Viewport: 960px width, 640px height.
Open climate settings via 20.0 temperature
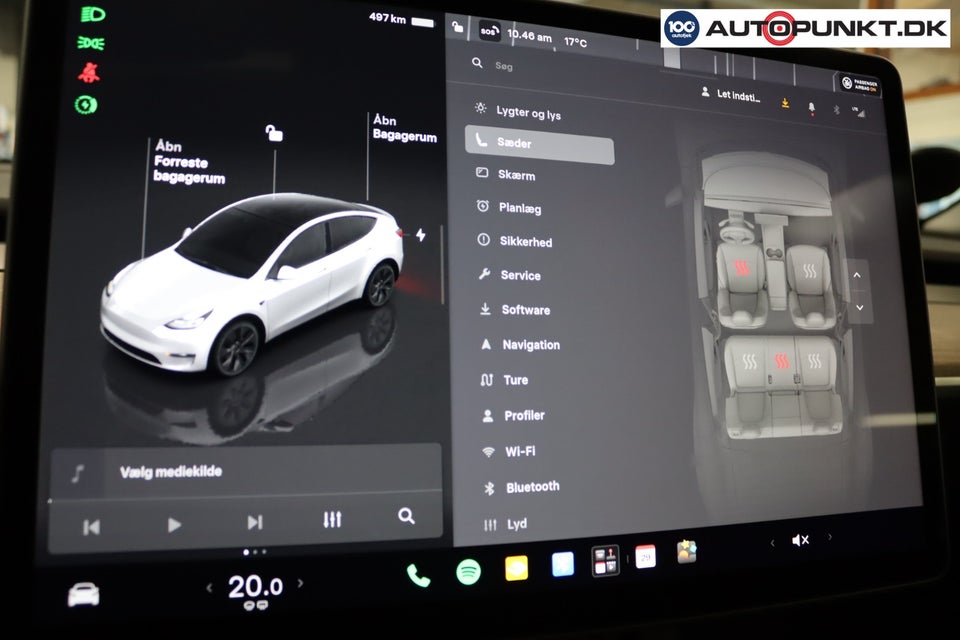(255, 588)
